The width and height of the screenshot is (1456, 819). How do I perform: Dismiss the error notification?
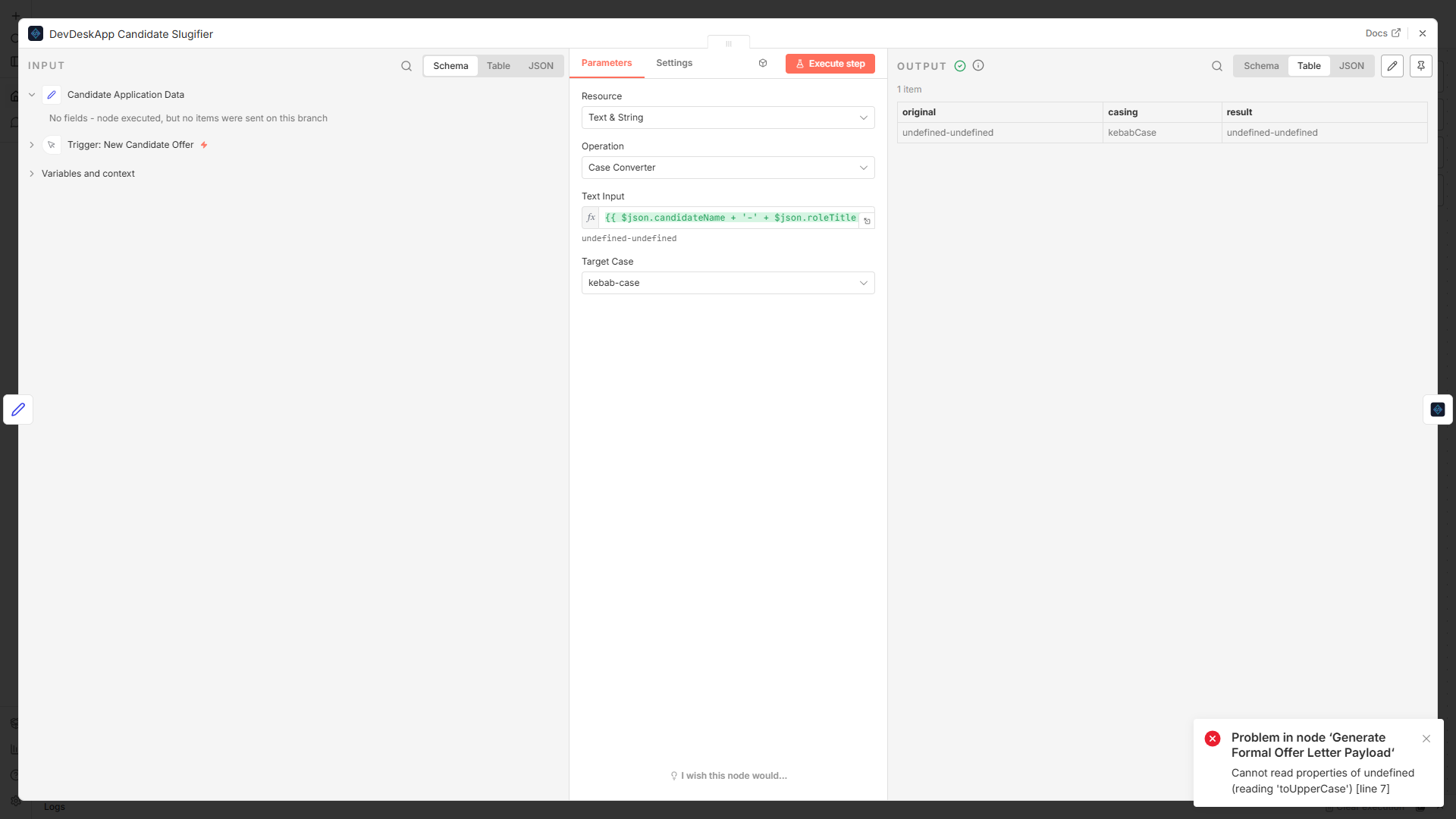(x=1426, y=739)
